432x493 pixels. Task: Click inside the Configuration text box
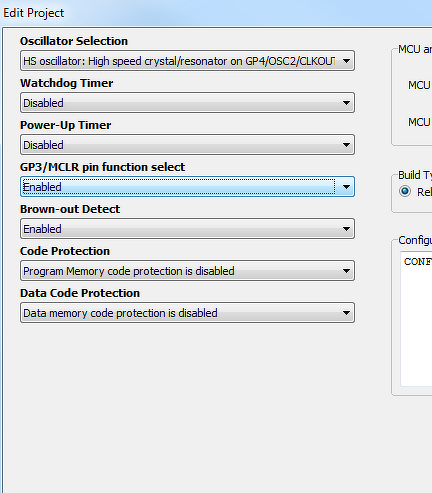coord(416,318)
